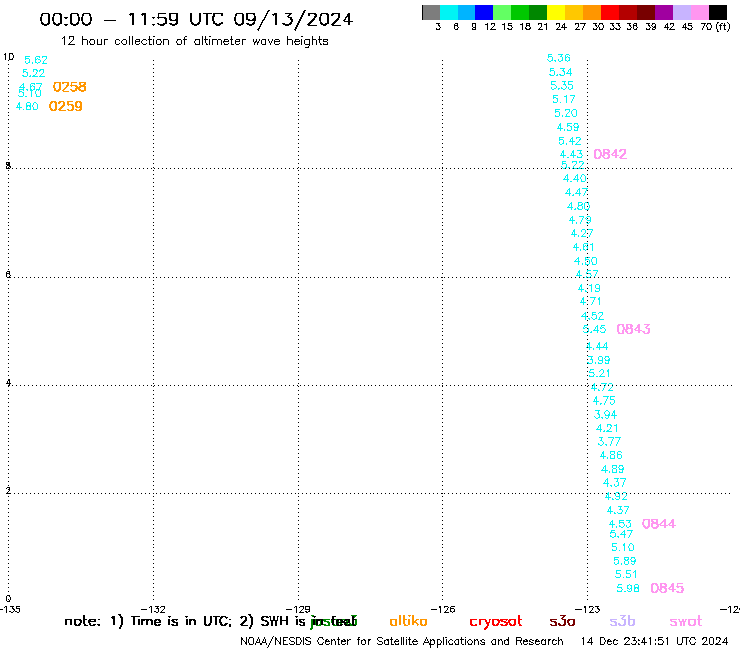
Task: Click wave height value 4.47
Action: (x=577, y=192)
